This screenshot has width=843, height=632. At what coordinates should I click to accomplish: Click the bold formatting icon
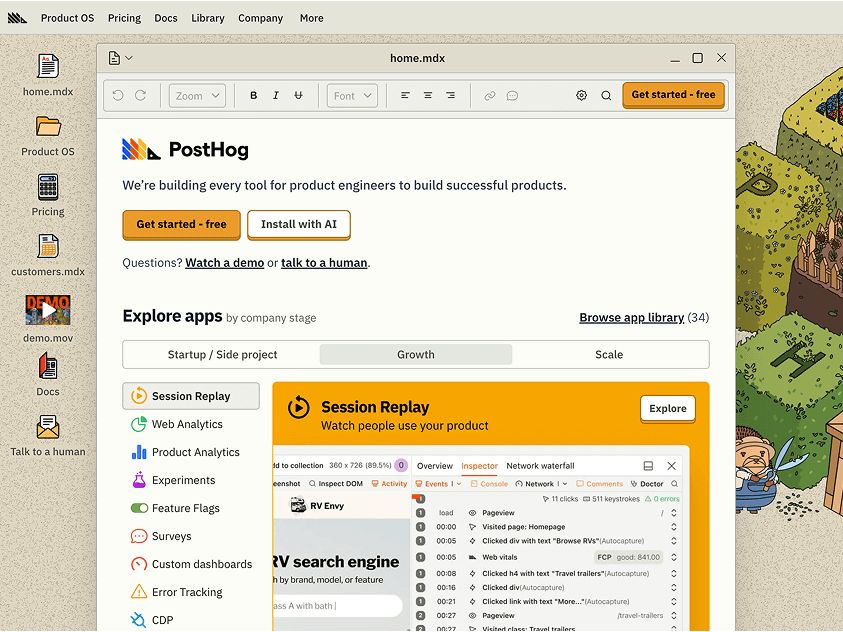[253, 96]
